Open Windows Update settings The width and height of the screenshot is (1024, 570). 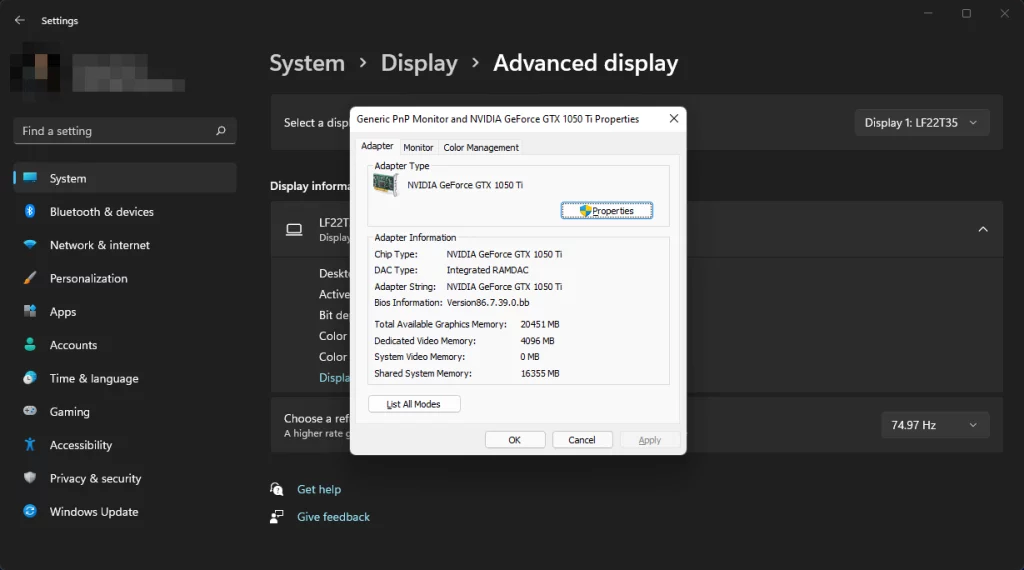pyautogui.click(x=125, y=511)
